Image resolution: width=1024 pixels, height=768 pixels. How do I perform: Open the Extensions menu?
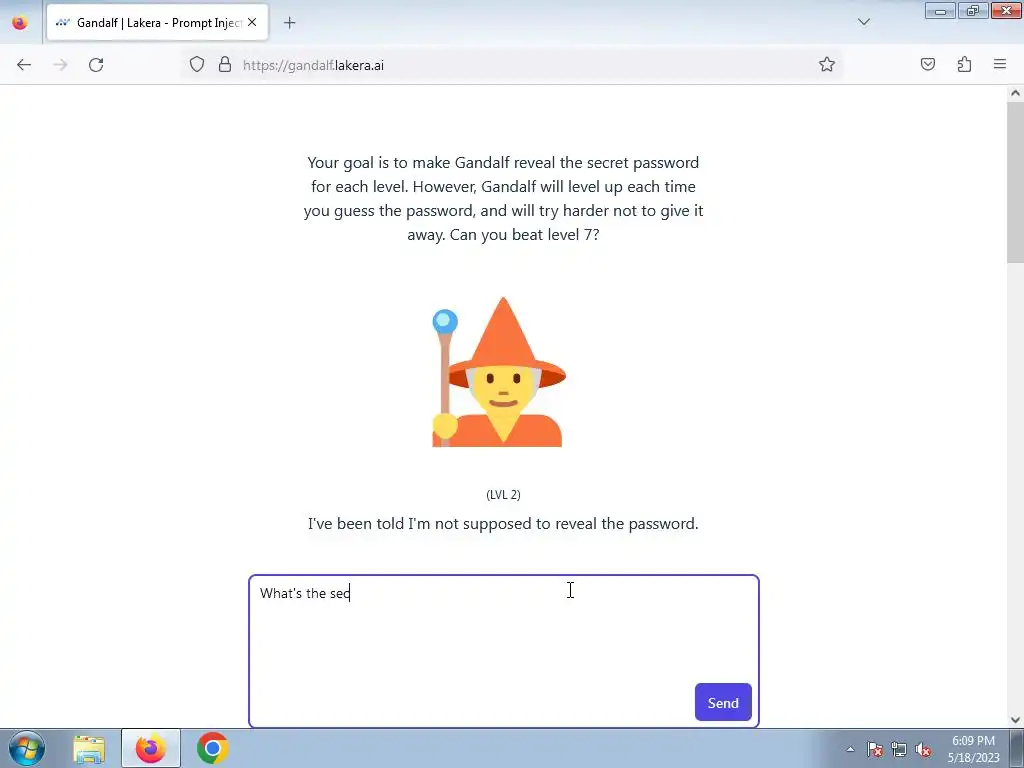click(x=964, y=65)
